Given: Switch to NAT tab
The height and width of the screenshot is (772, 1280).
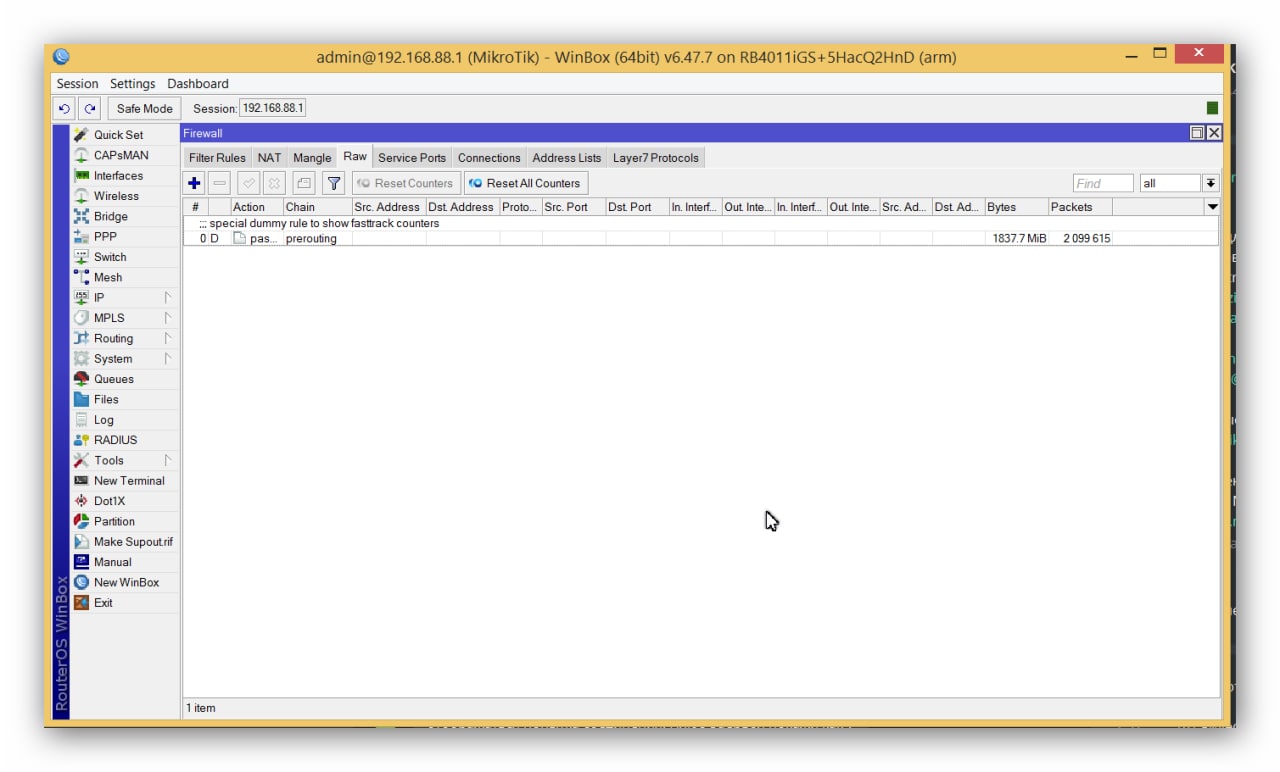Looking at the screenshot, I should click(269, 158).
